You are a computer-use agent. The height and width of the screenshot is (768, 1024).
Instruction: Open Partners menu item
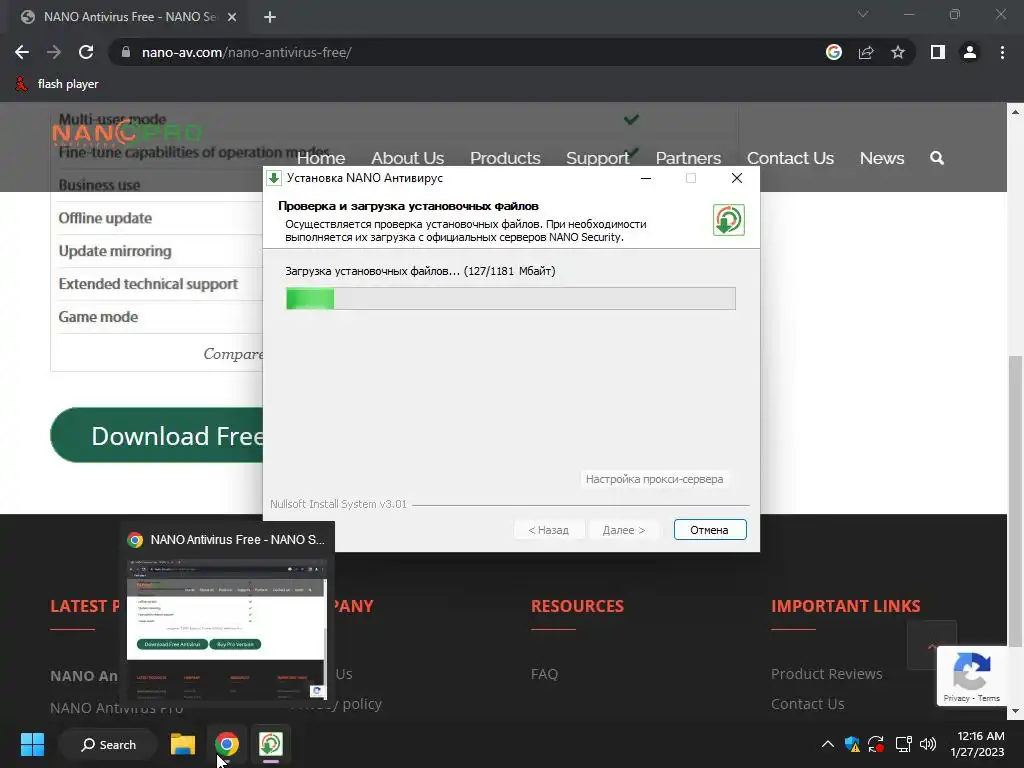point(688,158)
